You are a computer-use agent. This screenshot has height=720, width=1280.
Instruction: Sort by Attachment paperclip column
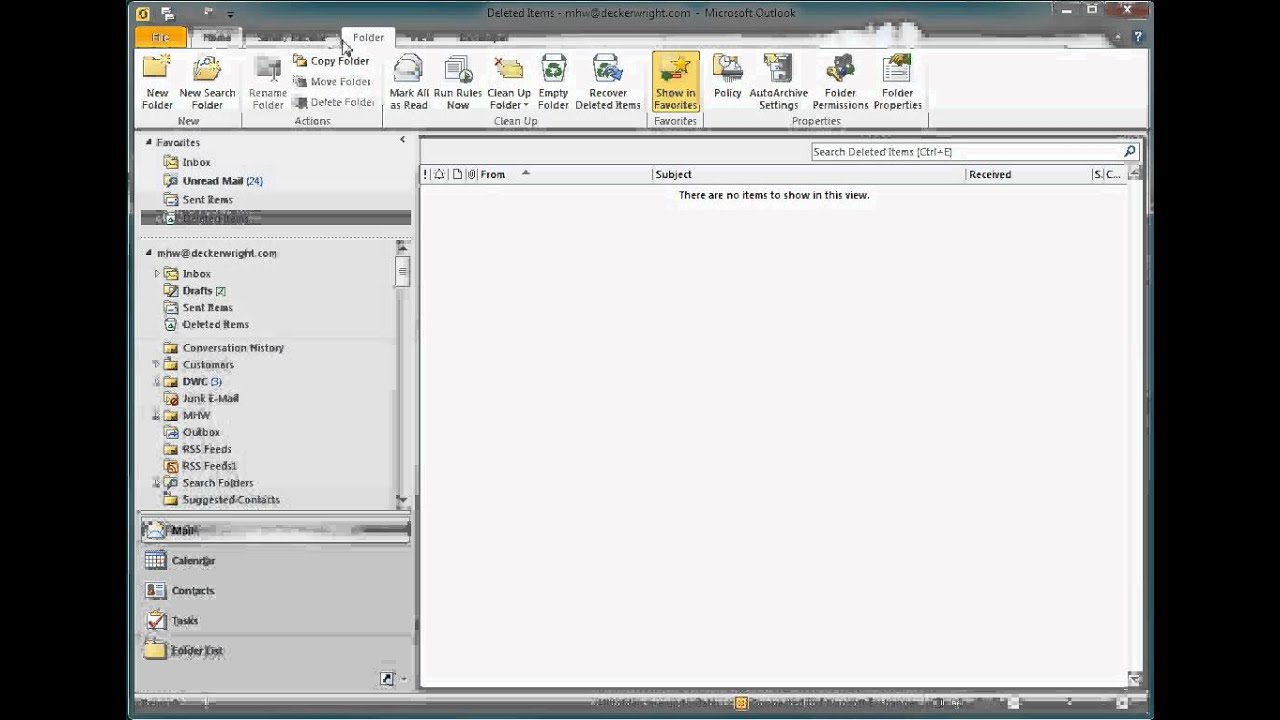coord(471,174)
